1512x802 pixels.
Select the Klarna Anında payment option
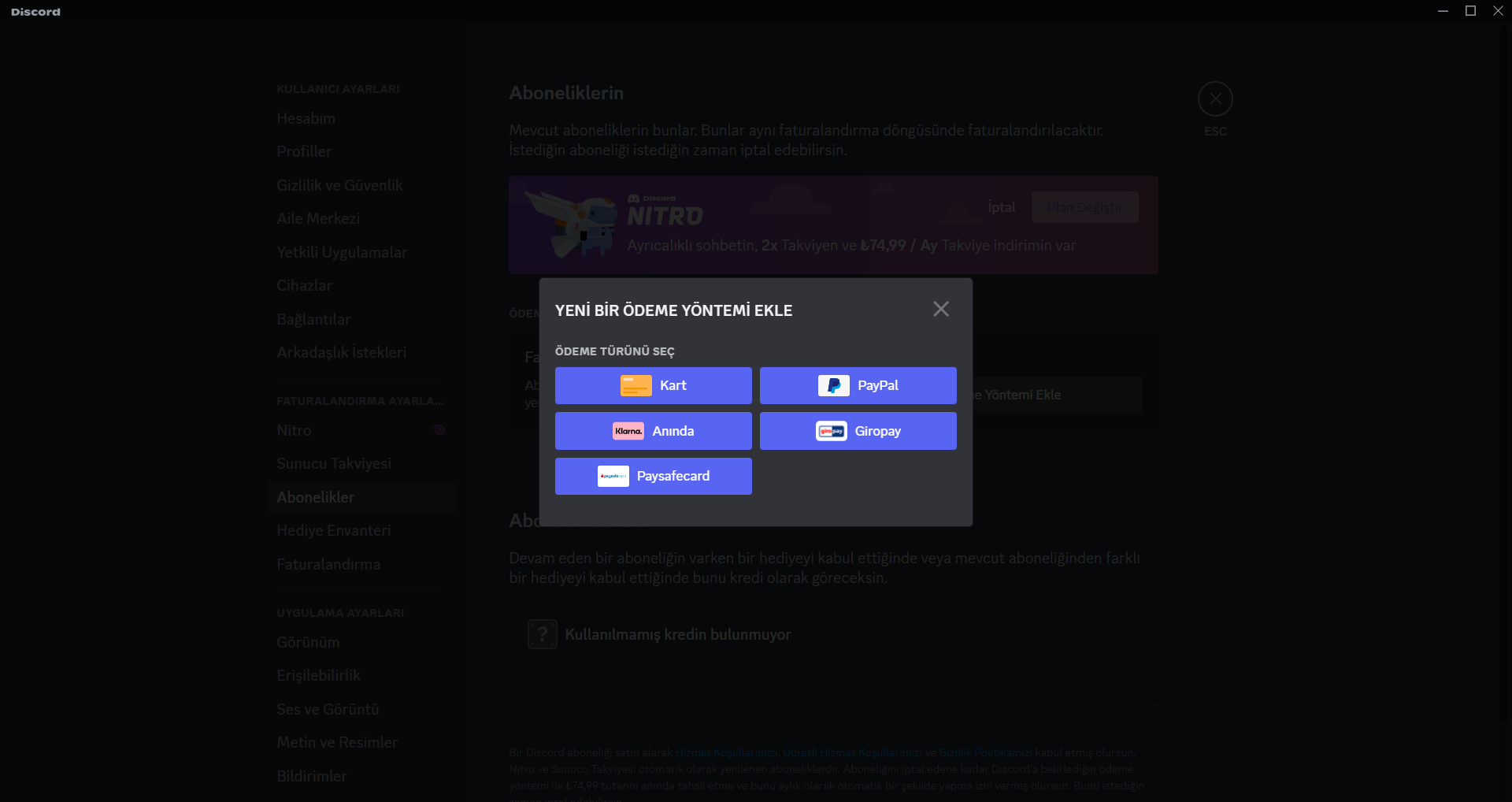[x=654, y=431]
